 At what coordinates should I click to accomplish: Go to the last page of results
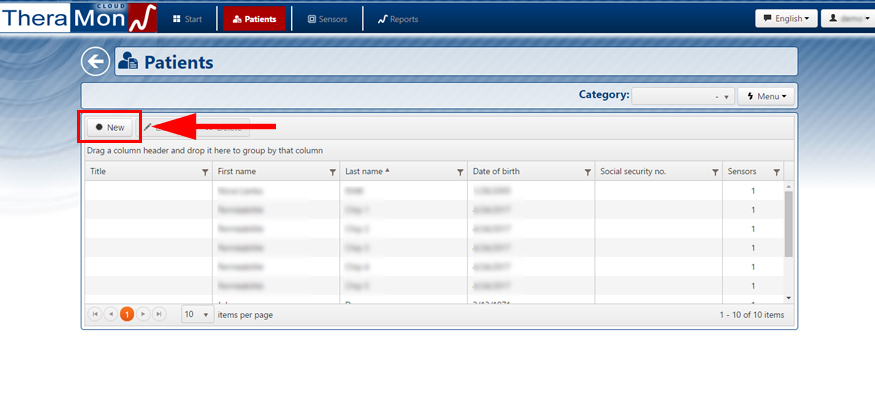[x=159, y=314]
